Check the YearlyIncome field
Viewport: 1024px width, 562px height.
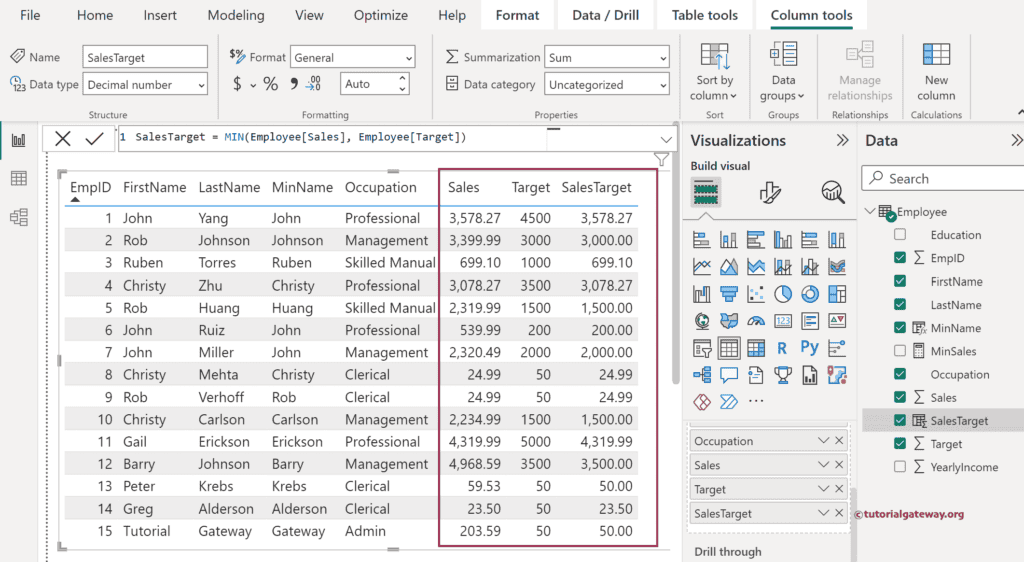coord(900,467)
